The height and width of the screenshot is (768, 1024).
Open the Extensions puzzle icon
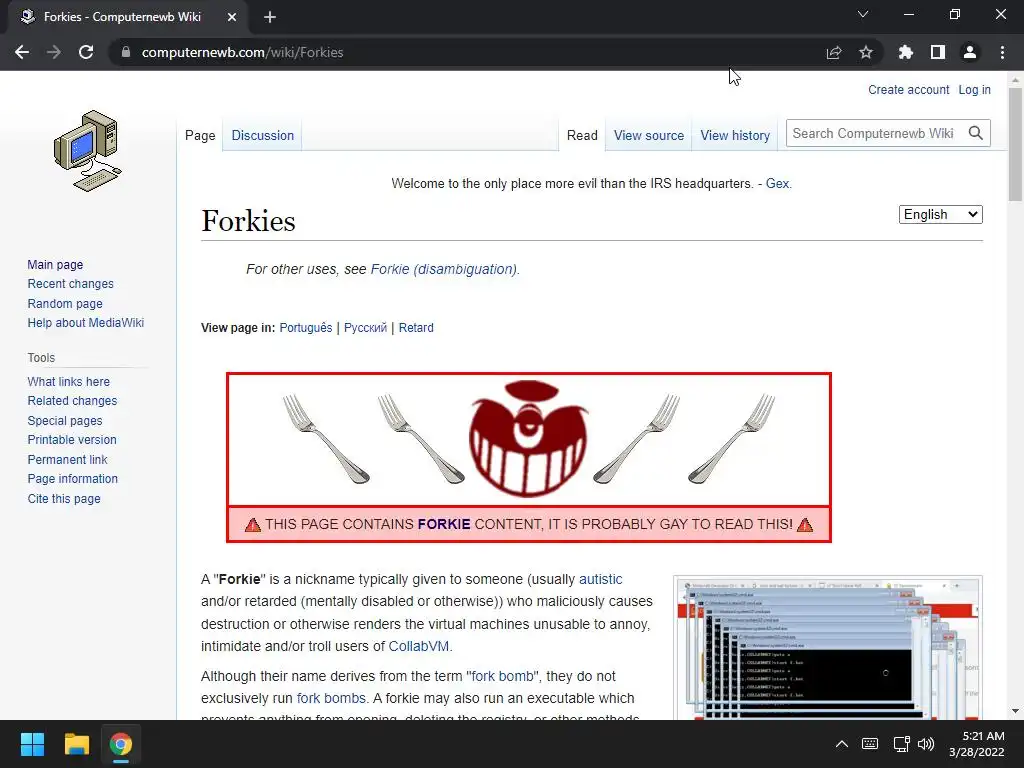coord(906,52)
